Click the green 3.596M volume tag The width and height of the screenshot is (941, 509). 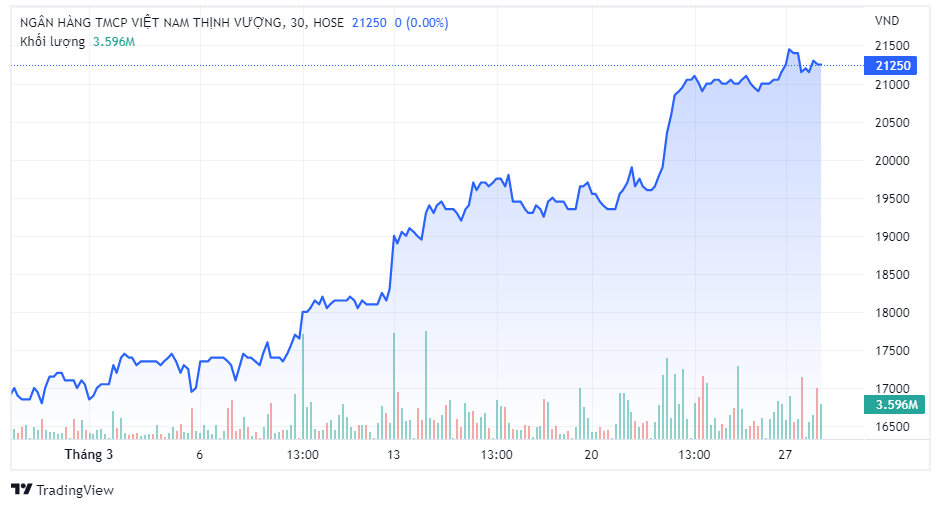point(890,405)
